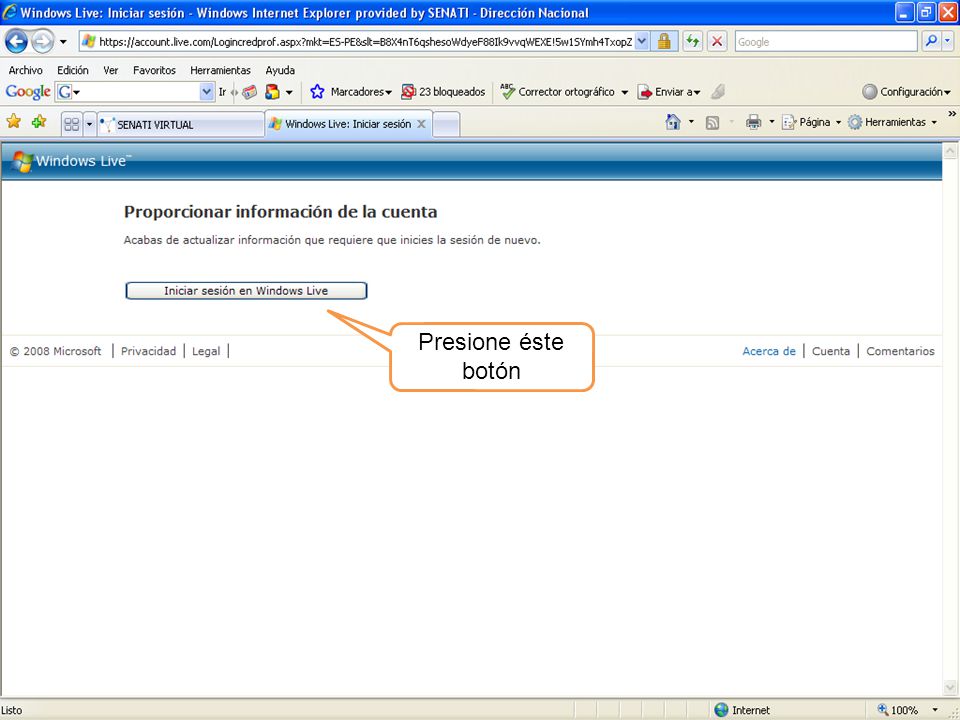This screenshot has height=720, width=960.
Task: Click the RSS feeds icon
Action: point(712,122)
